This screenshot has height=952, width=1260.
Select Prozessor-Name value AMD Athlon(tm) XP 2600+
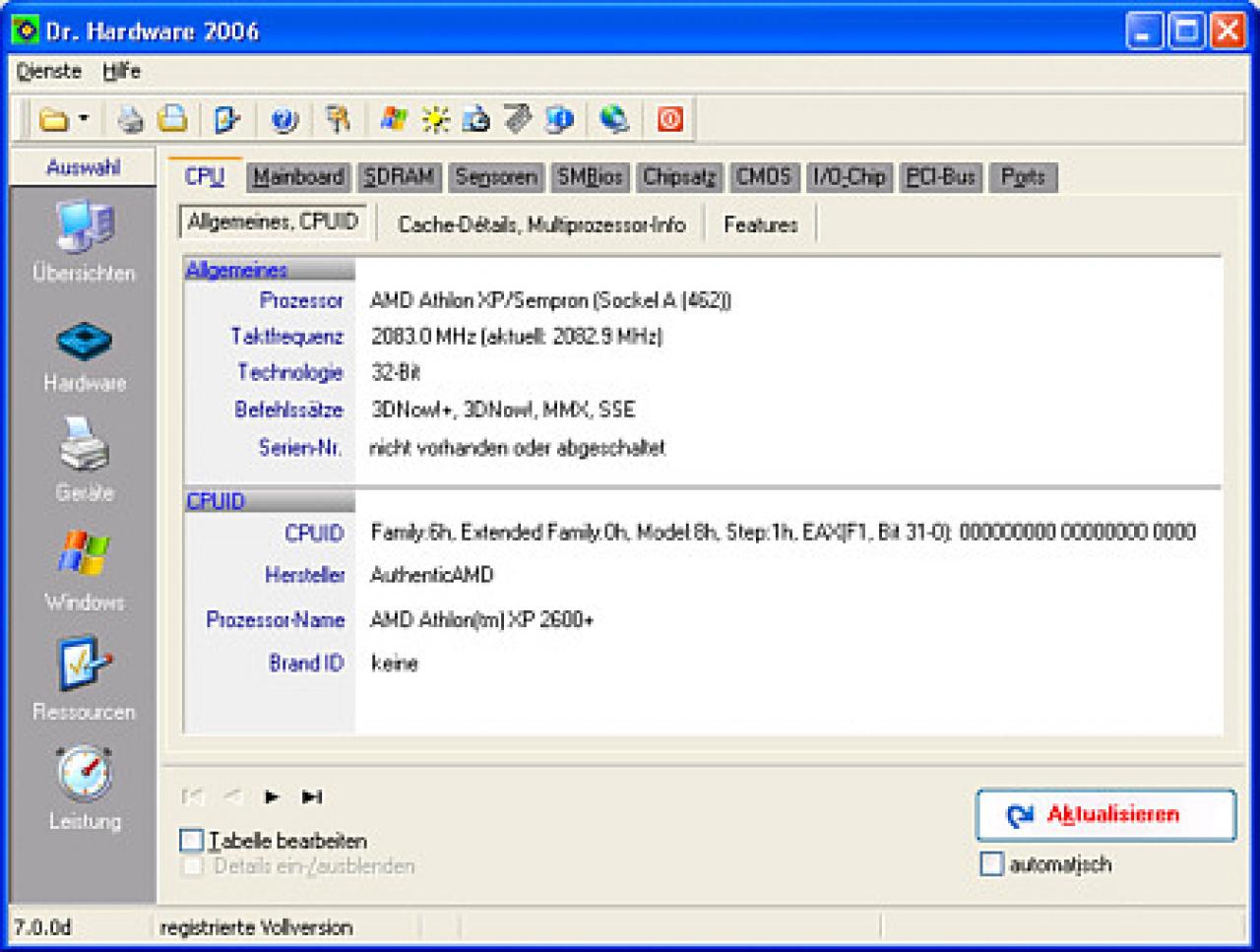tap(482, 620)
